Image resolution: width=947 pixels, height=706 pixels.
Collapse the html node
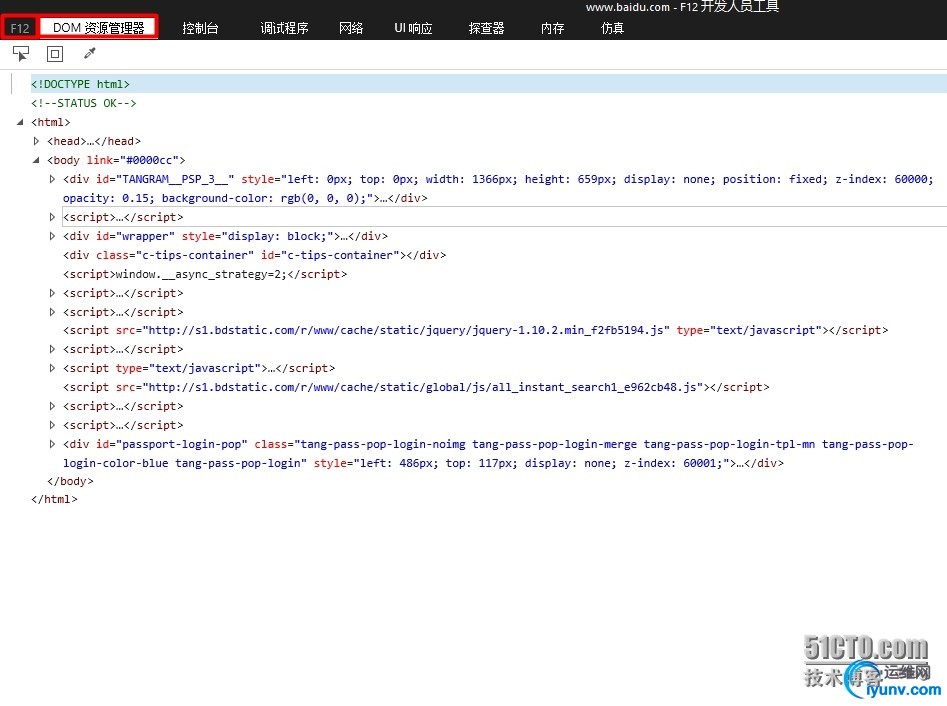click(20, 122)
